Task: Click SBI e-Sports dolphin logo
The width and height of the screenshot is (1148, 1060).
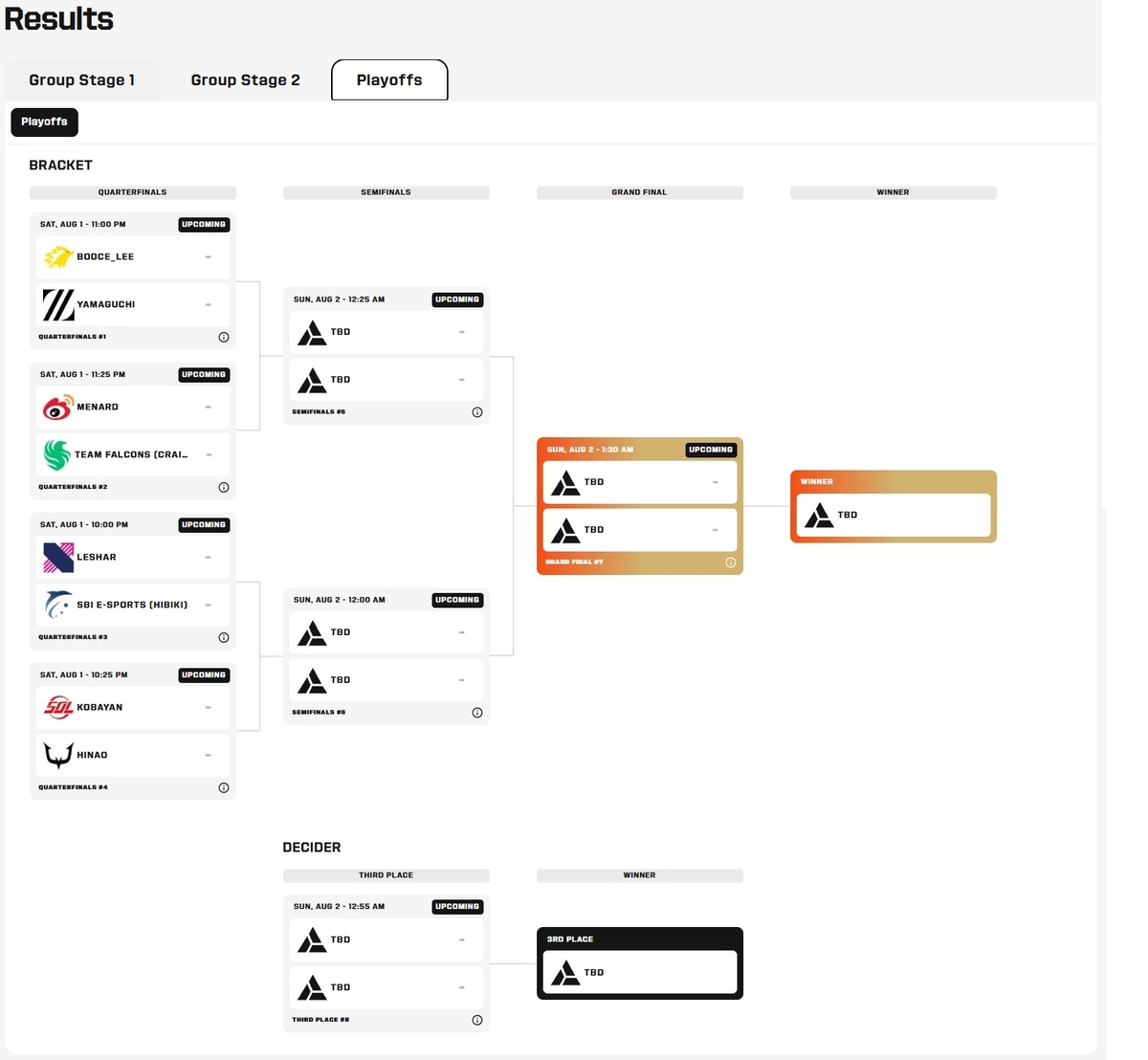Action: 58,605
